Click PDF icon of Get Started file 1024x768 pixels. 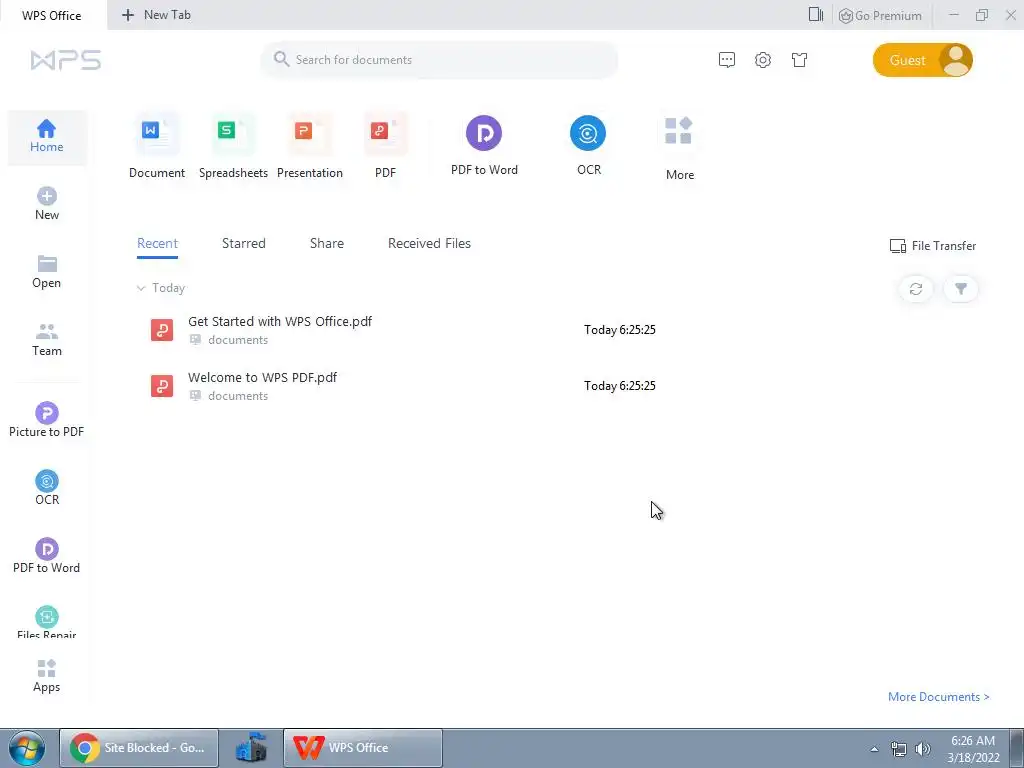click(x=162, y=330)
